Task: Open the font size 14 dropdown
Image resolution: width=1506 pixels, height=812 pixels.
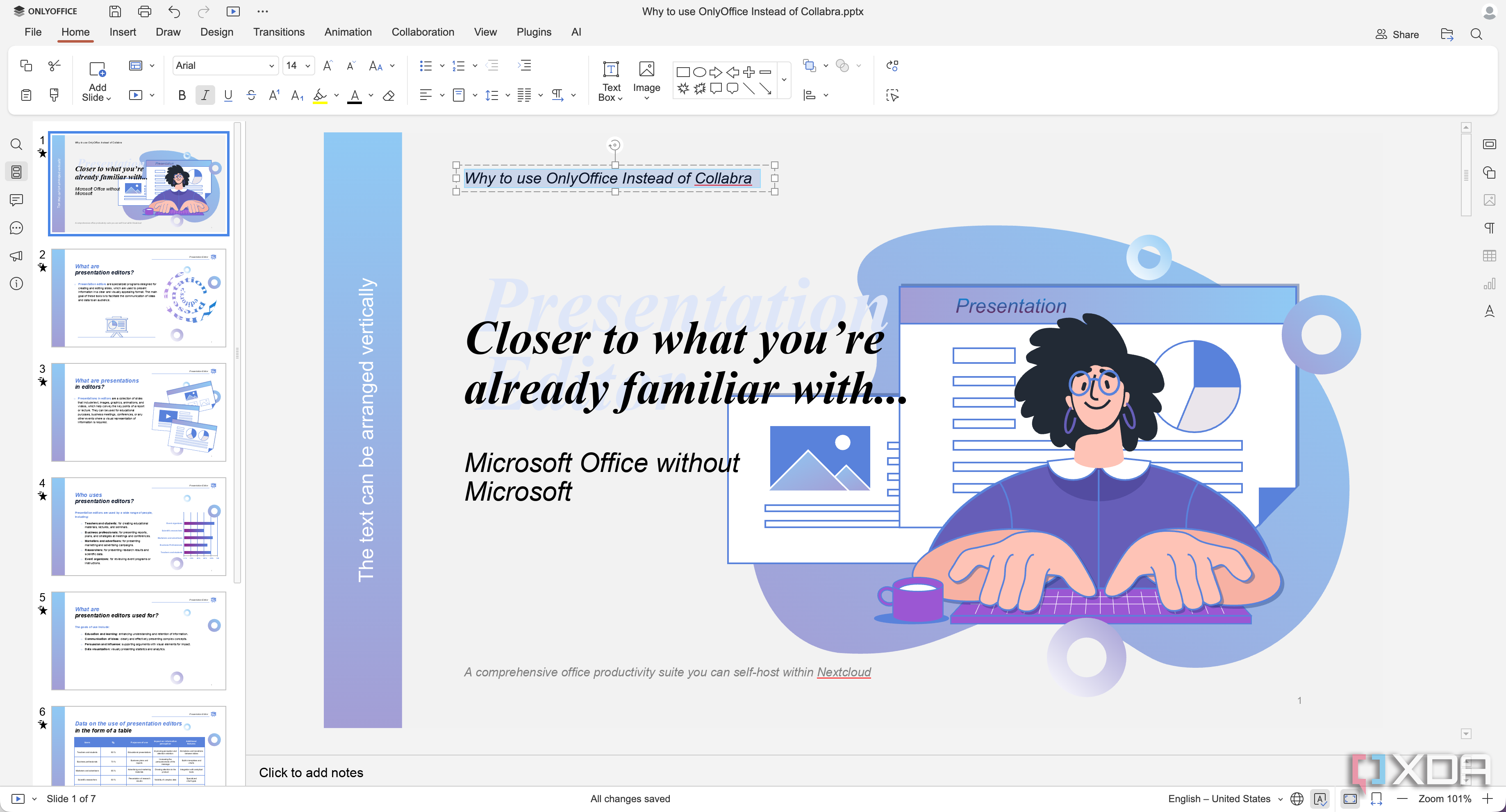Action: pos(307,66)
